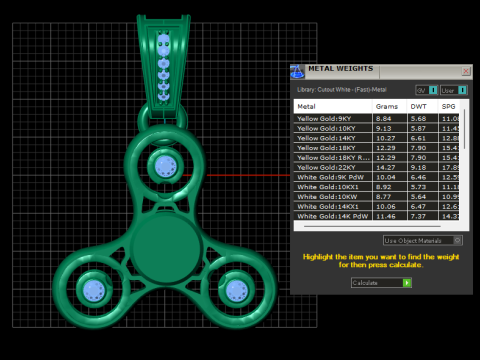Click the 14.27 grams cell
480x360 pixels.
[x=389, y=167]
